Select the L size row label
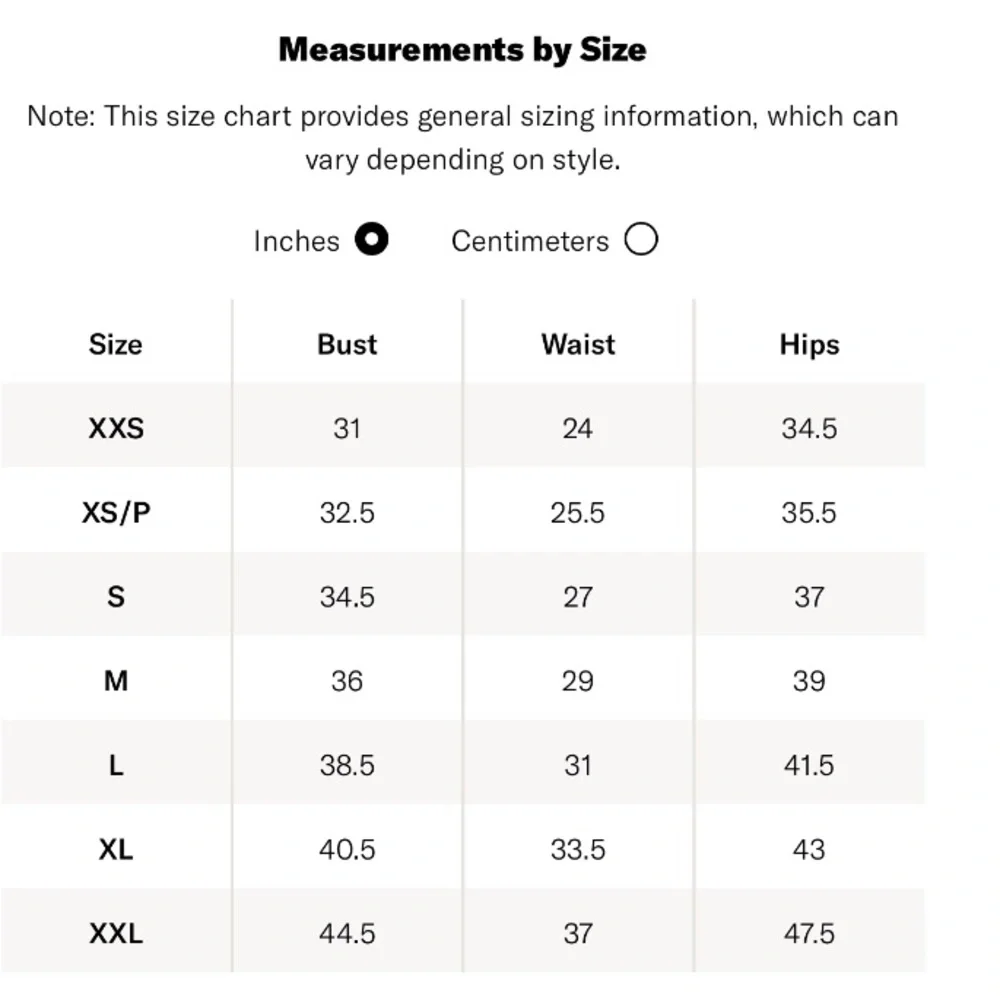The height and width of the screenshot is (1000, 1000). (x=116, y=765)
